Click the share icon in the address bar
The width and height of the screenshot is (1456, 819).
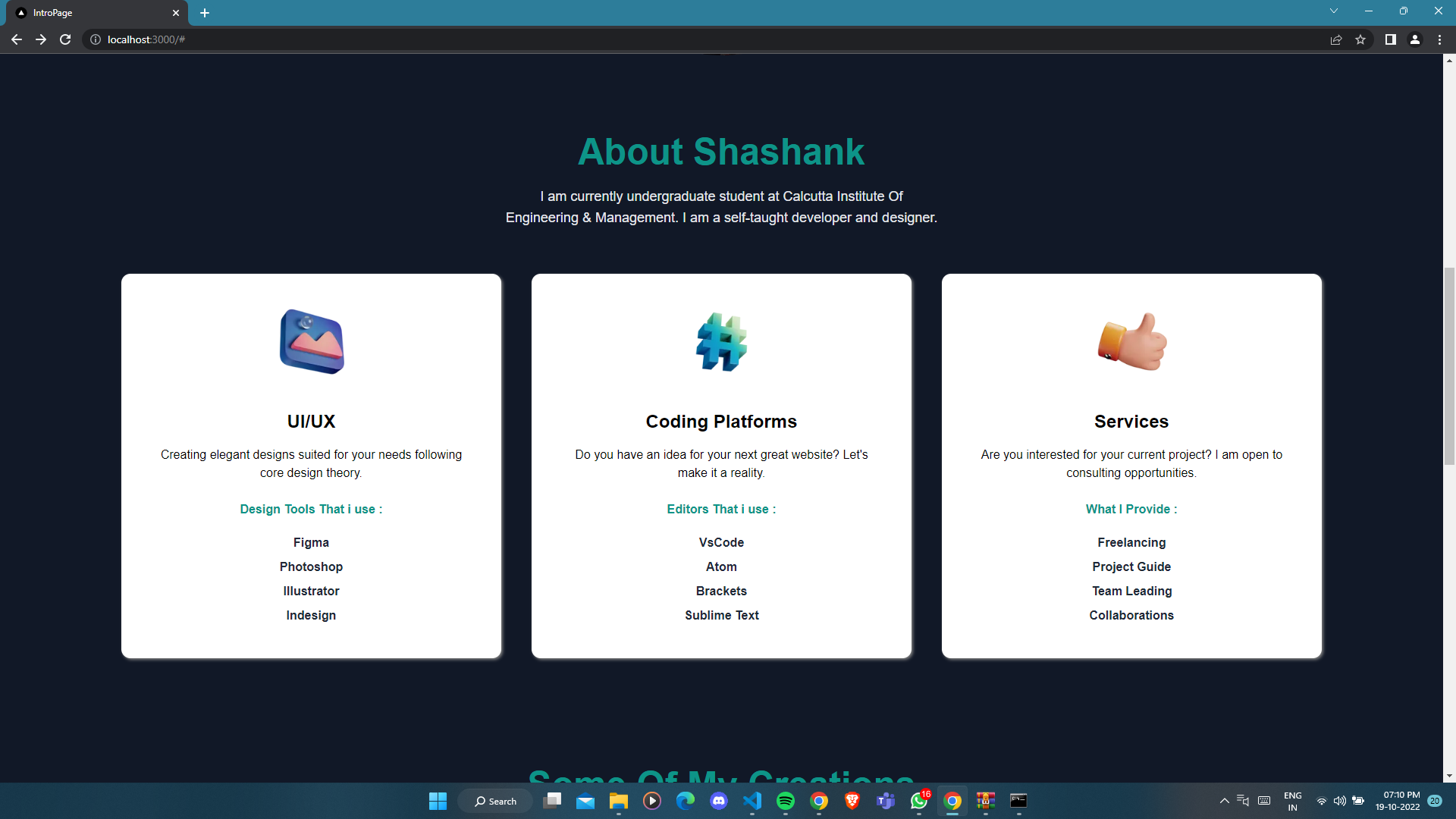(1336, 39)
